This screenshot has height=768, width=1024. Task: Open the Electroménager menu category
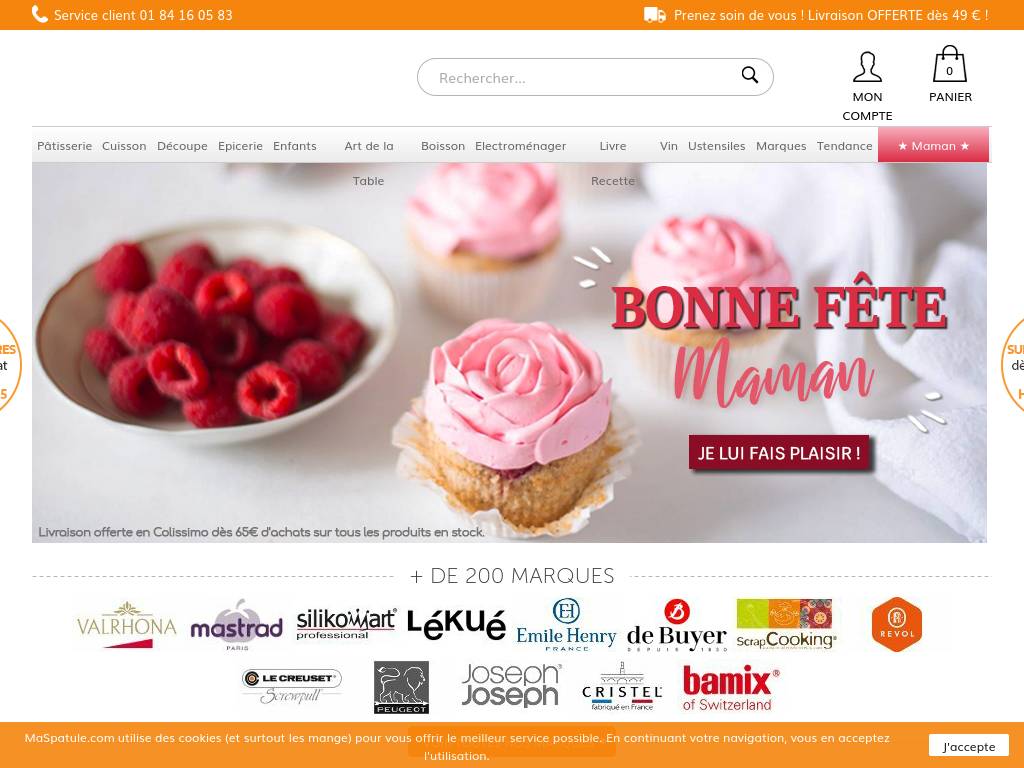[x=520, y=146]
